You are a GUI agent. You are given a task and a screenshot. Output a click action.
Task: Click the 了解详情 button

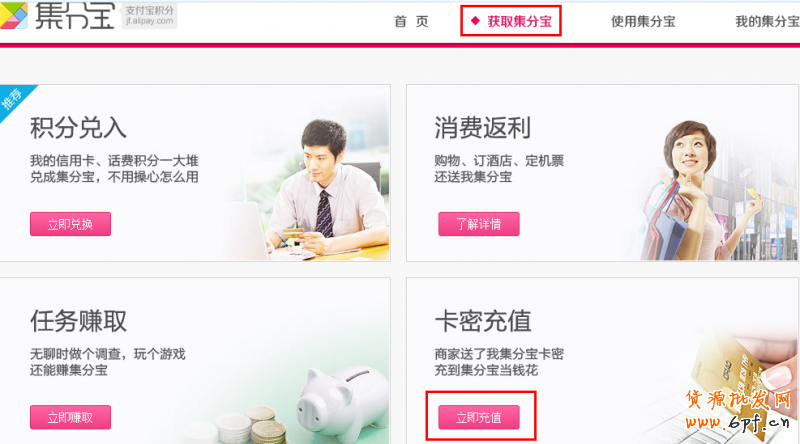coord(479,224)
